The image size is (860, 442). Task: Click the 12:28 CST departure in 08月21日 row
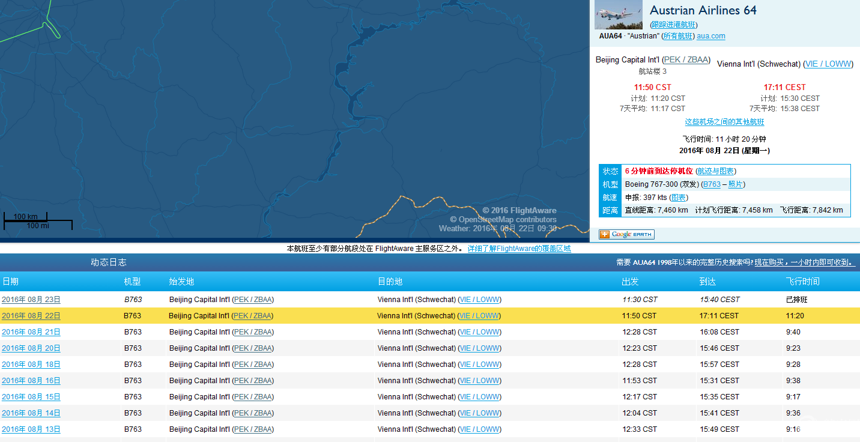(640, 332)
